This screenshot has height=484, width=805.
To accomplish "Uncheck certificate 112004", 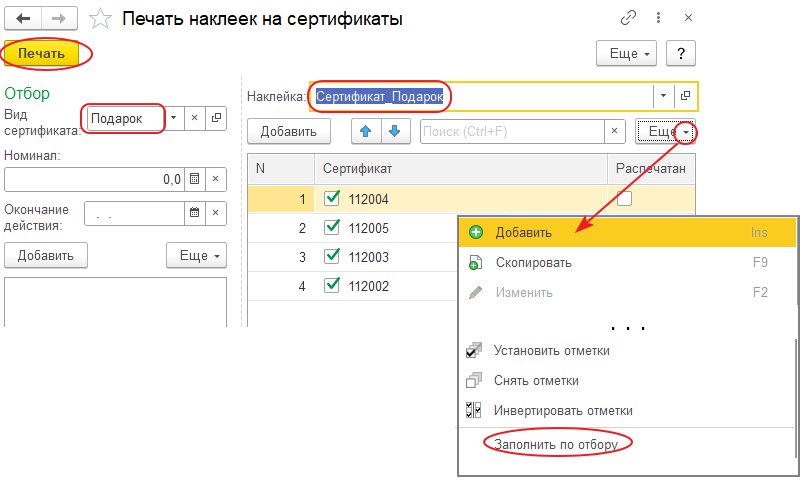I will click(x=332, y=198).
